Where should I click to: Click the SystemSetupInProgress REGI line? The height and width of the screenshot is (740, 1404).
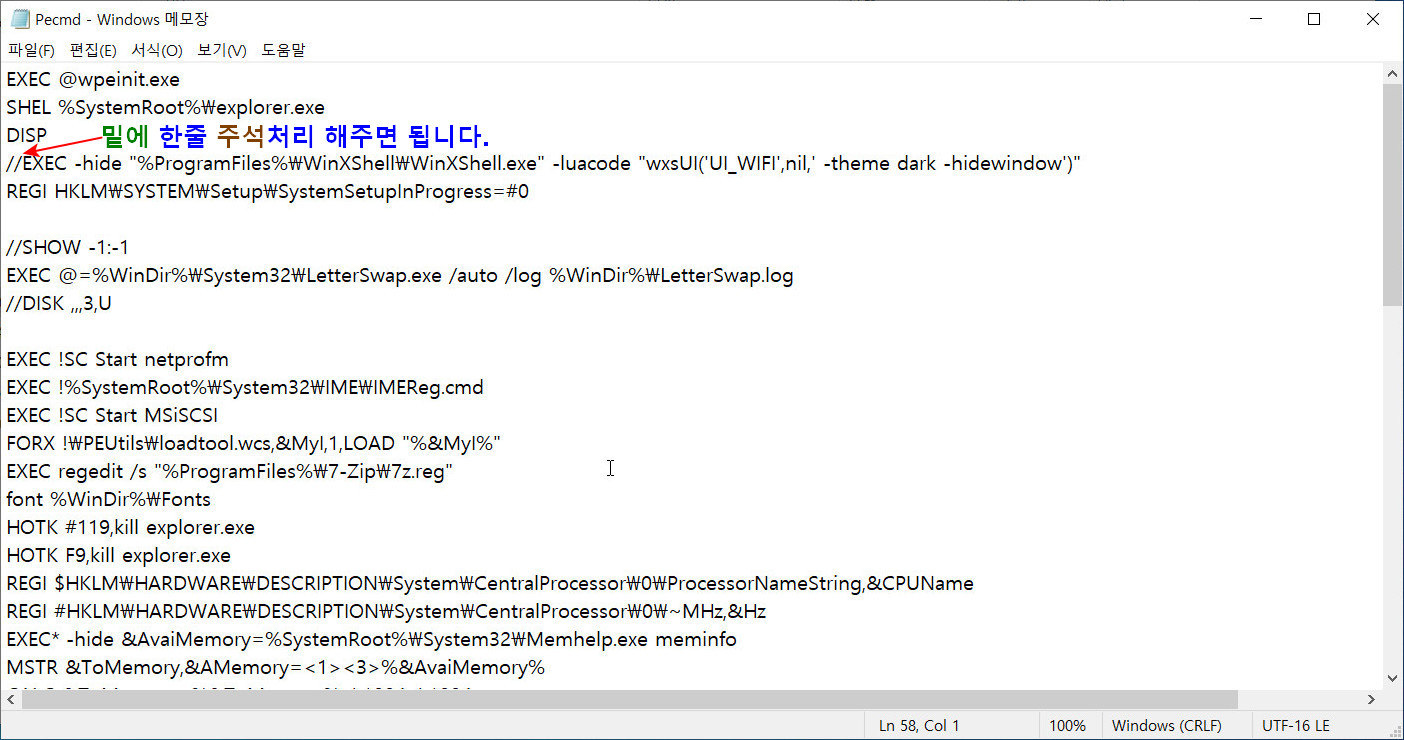[267, 191]
